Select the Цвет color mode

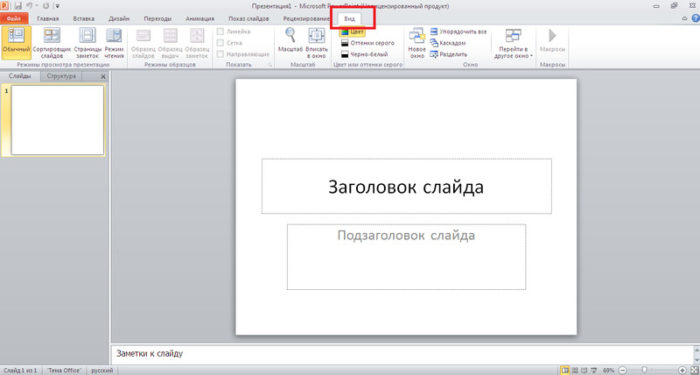tap(352, 32)
